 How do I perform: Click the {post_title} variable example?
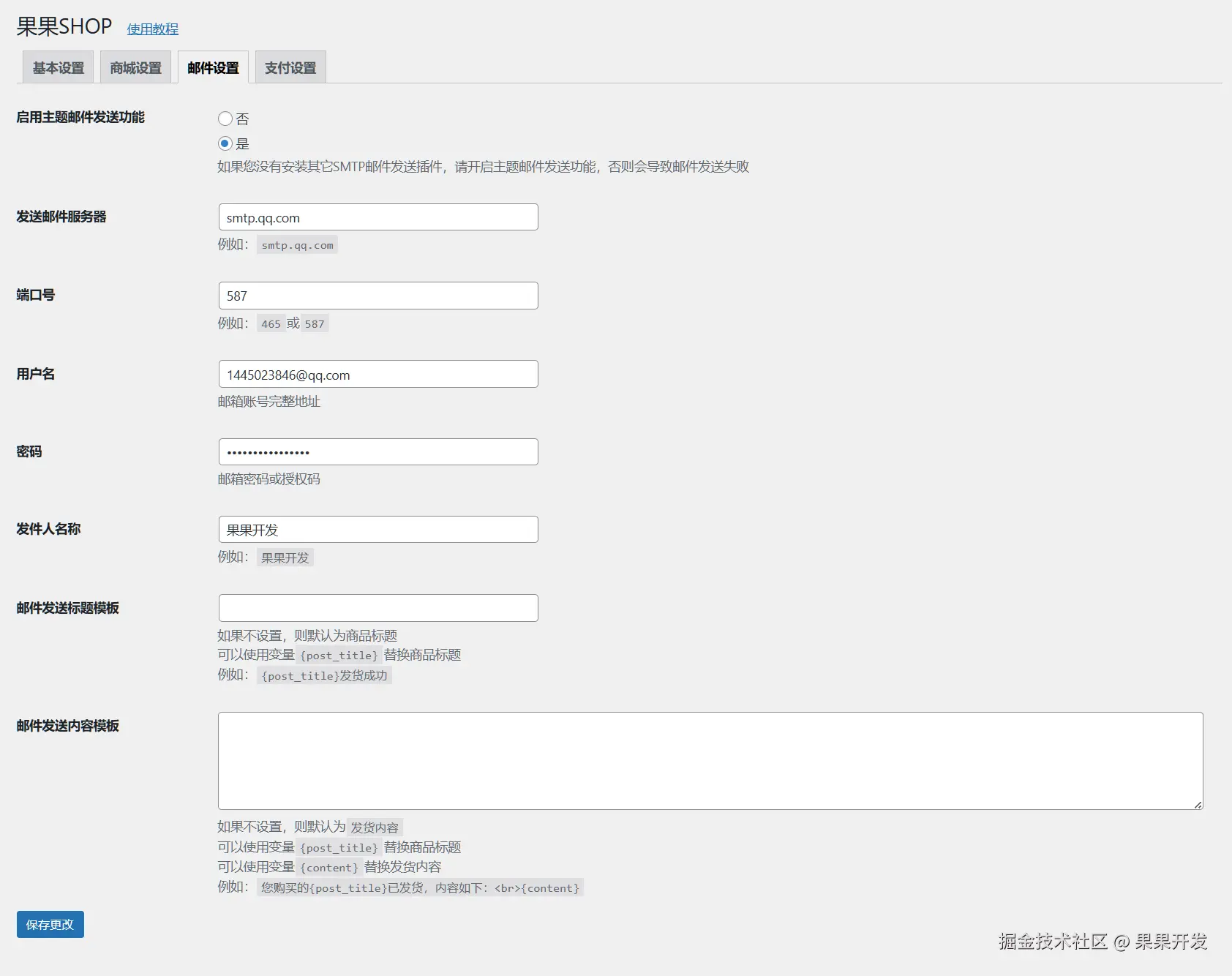[x=337, y=655]
